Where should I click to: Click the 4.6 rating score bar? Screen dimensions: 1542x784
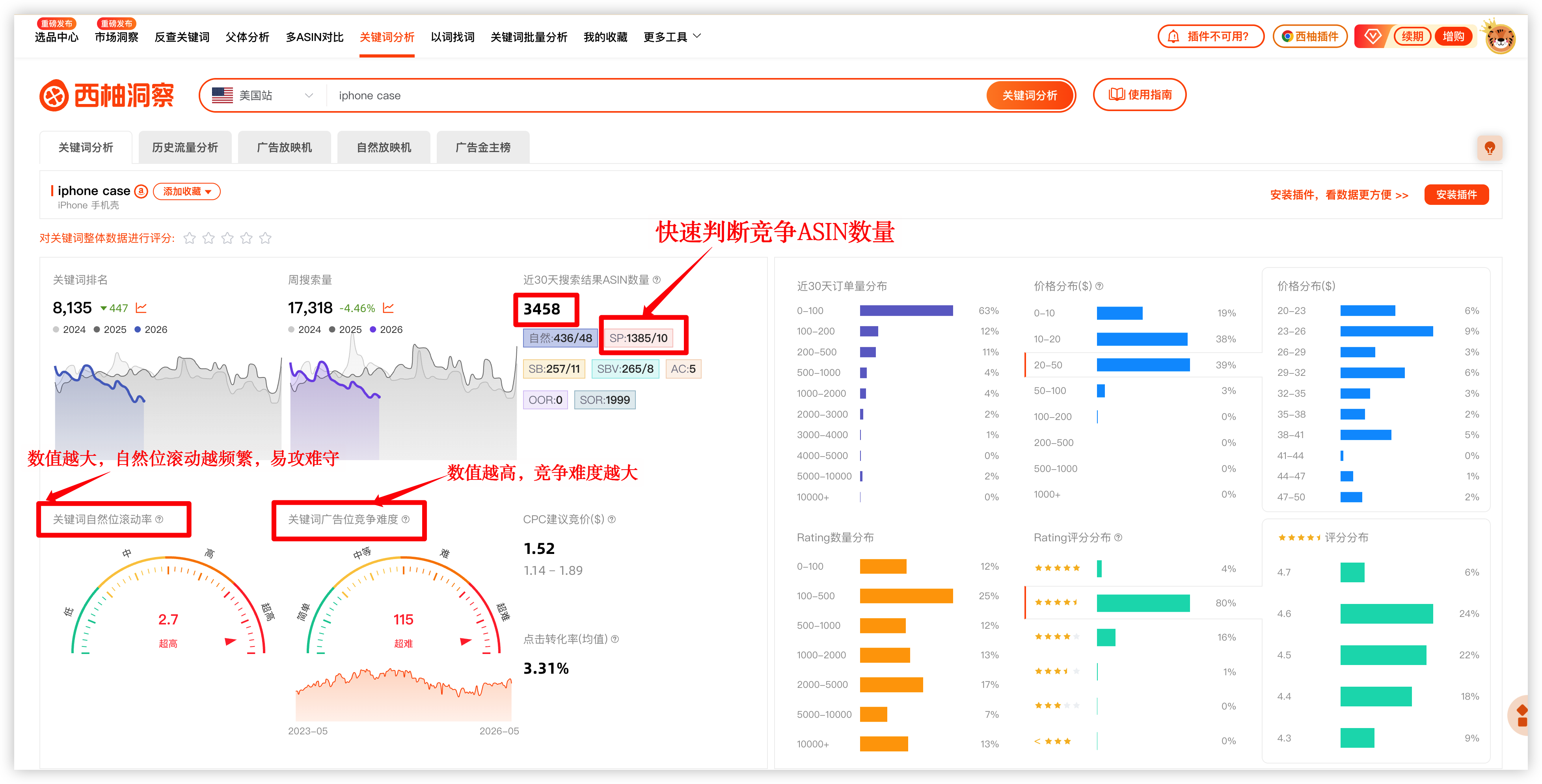point(1386,613)
